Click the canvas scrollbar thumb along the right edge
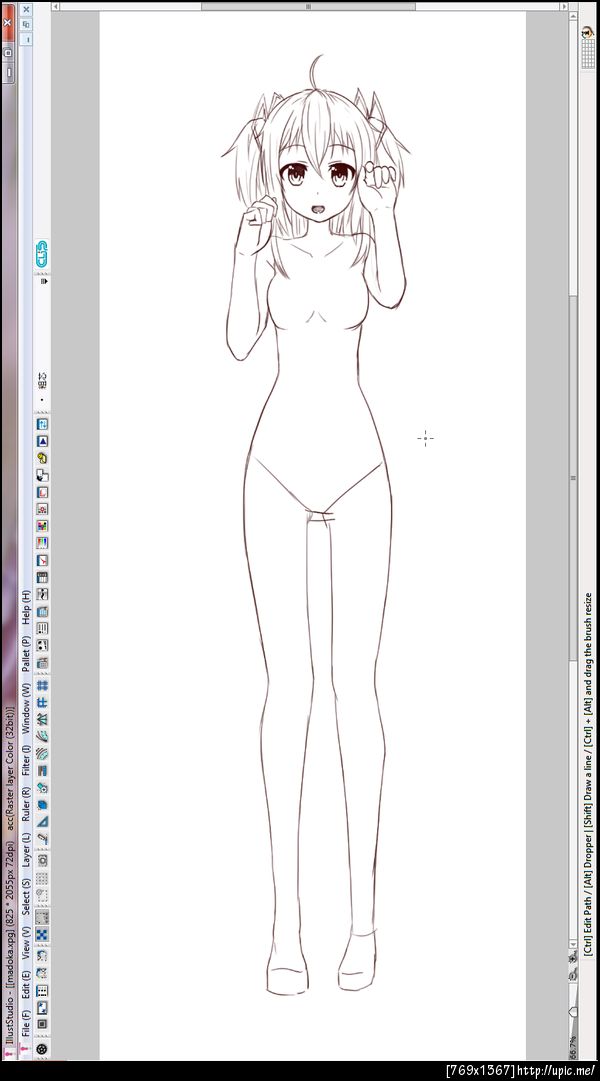The width and height of the screenshot is (600, 1081). coord(573,477)
